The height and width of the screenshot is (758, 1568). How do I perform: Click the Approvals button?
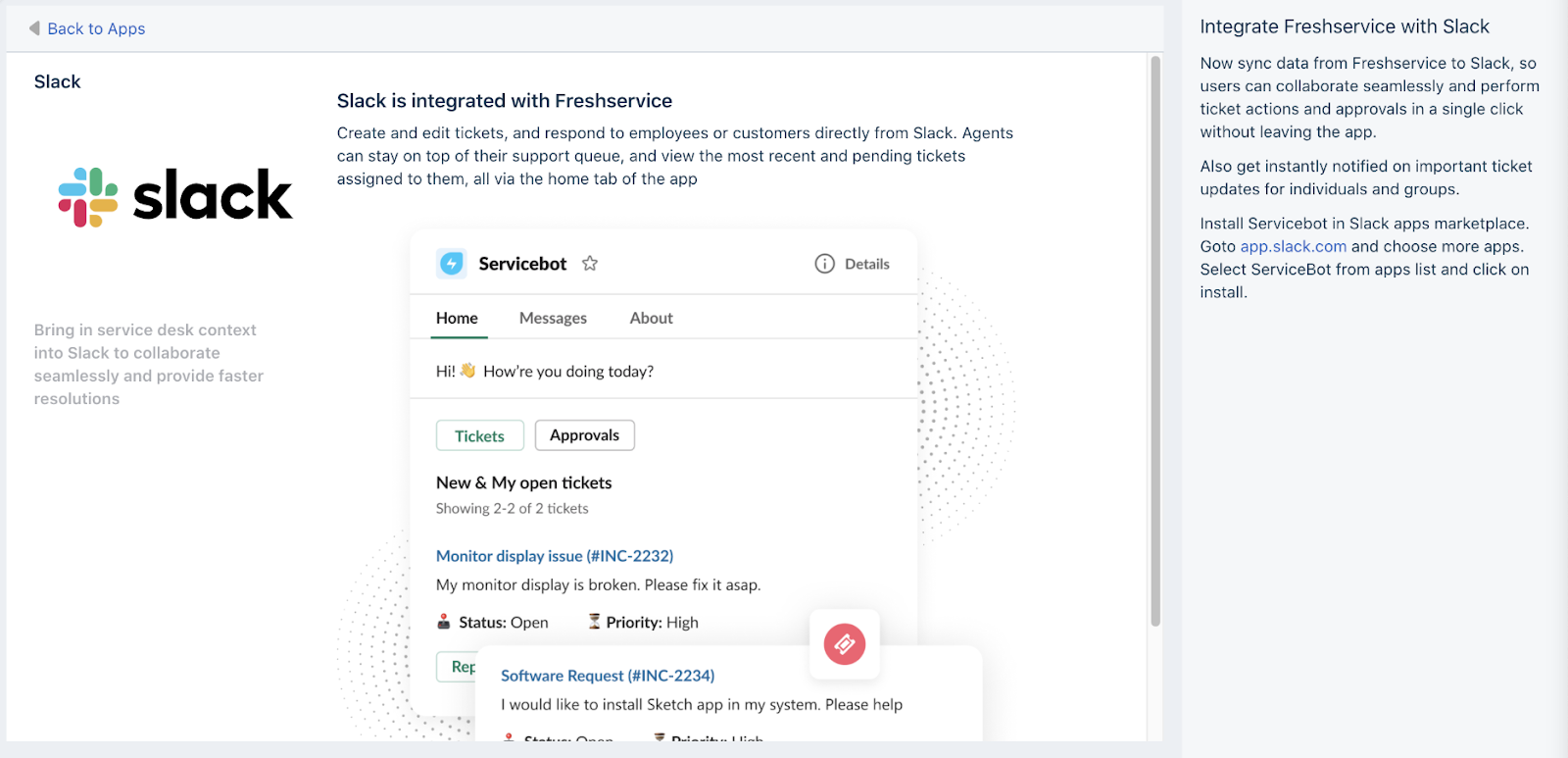click(x=585, y=435)
